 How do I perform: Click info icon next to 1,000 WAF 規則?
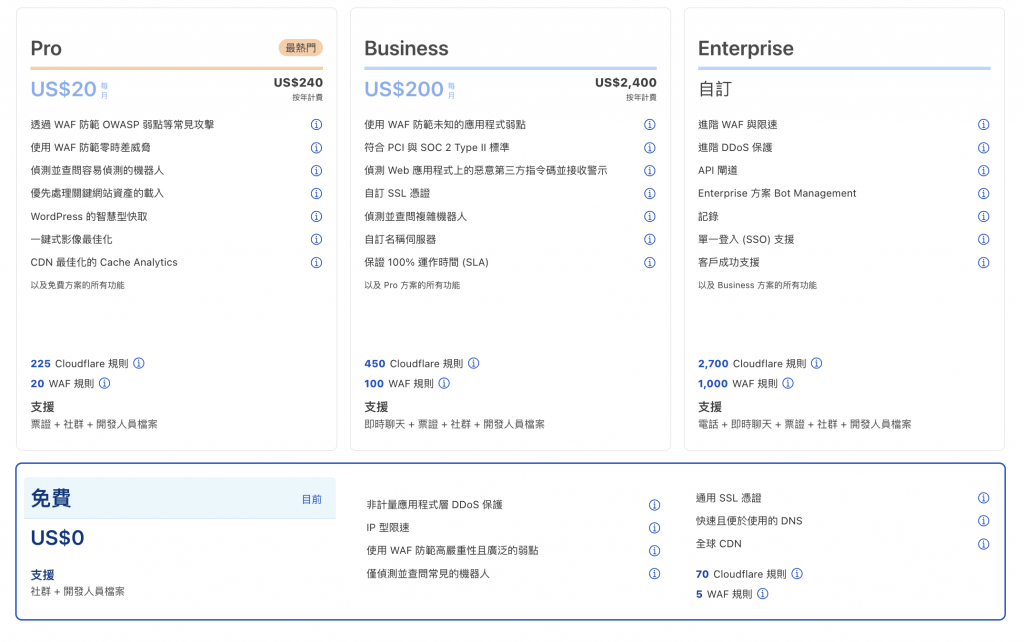(x=788, y=383)
